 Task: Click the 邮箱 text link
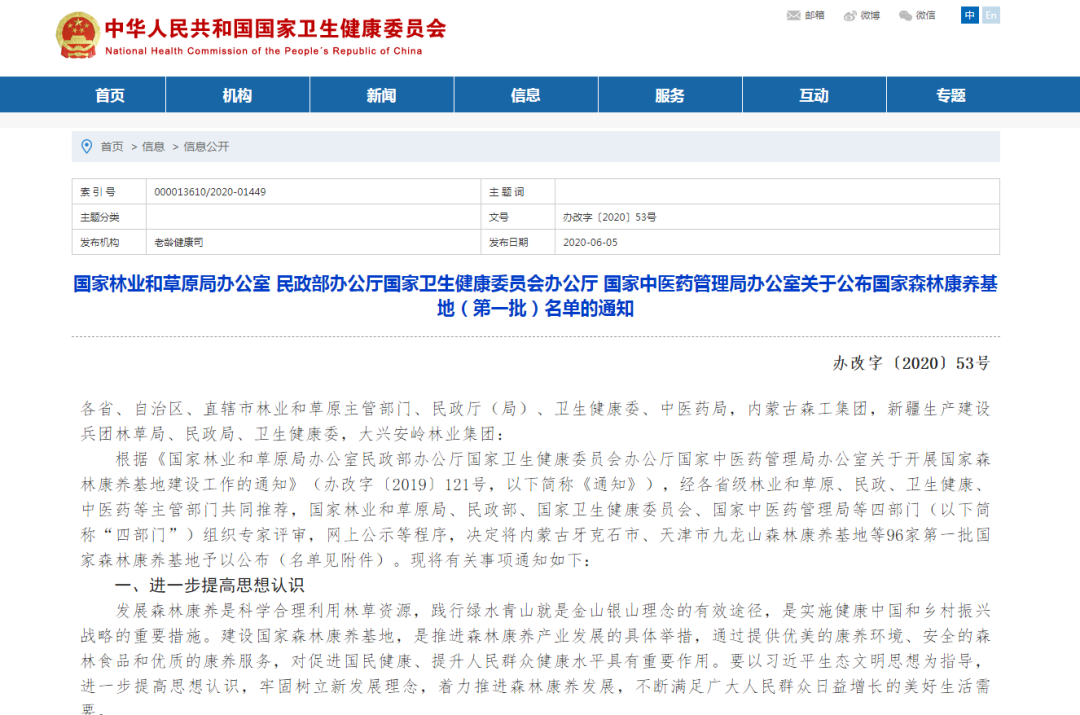click(x=815, y=15)
